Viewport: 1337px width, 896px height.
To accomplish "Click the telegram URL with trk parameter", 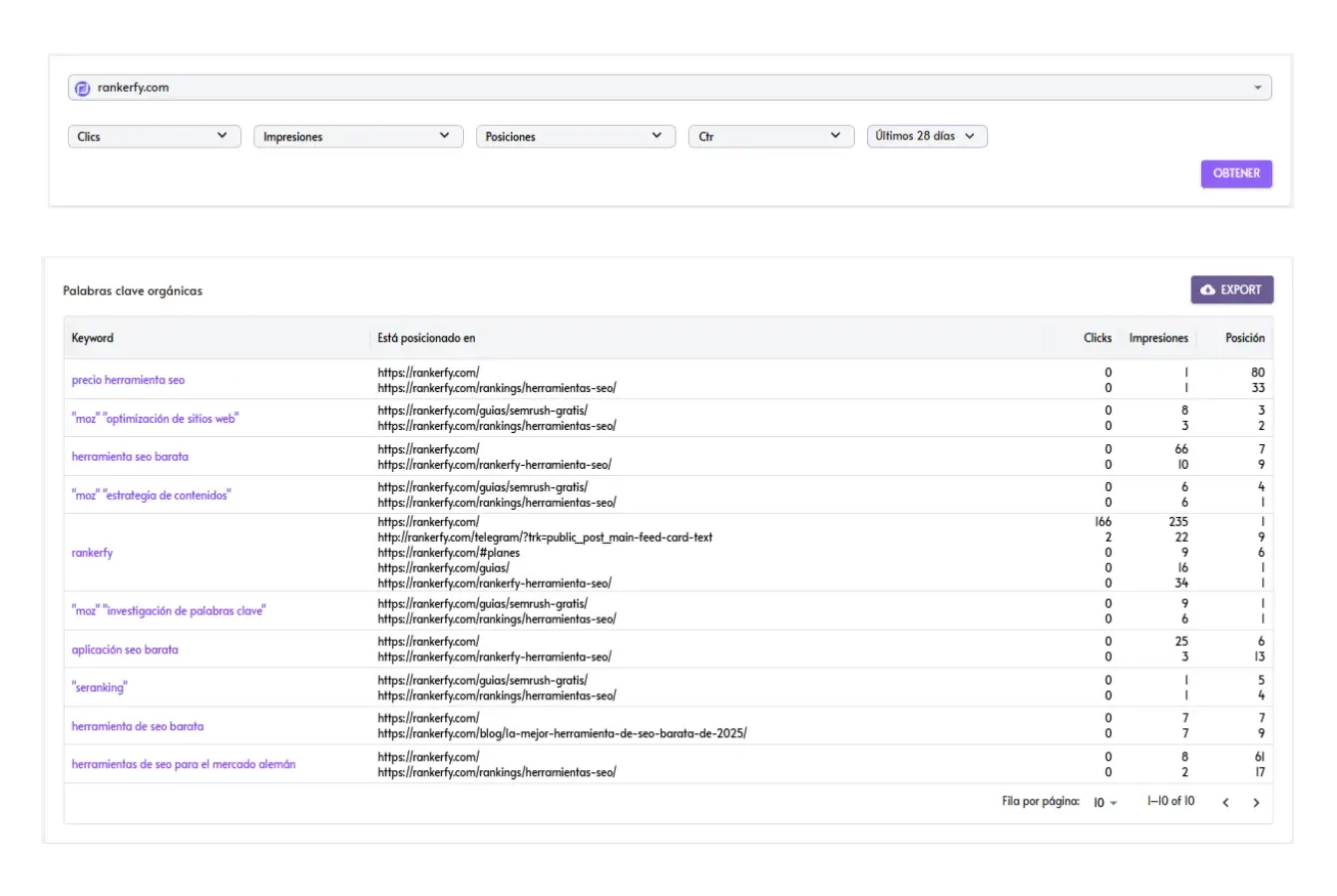I will click(545, 537).
